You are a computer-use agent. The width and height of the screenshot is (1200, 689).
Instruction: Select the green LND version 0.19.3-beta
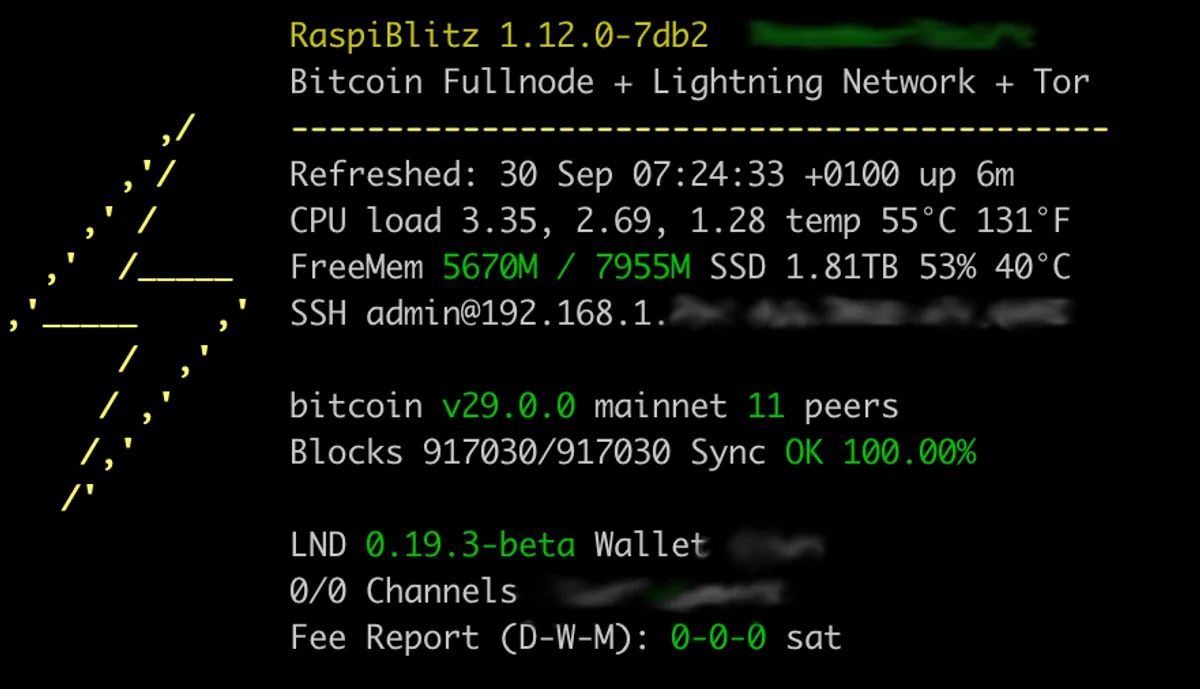coord(470,545)
